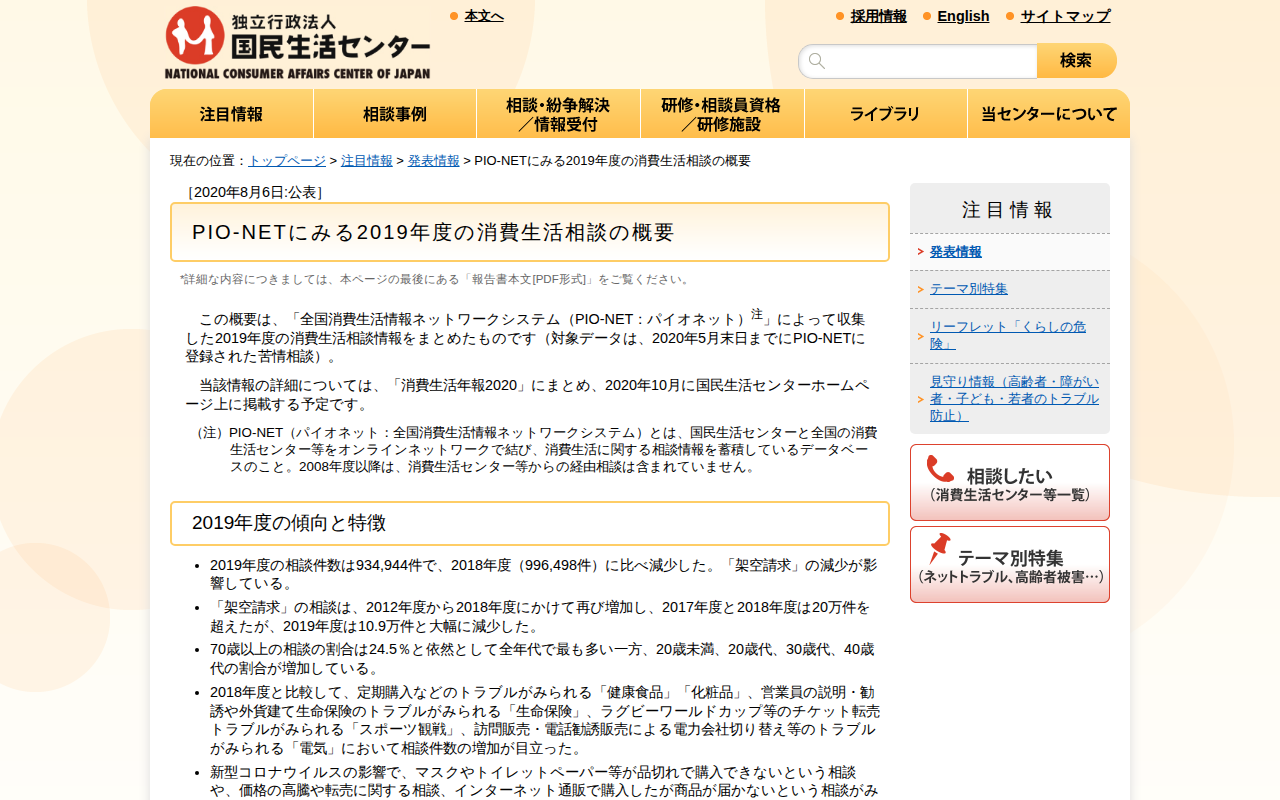
Task: Choose the 研修・相談員資格／研修施設 menu item
Action: 722,114
